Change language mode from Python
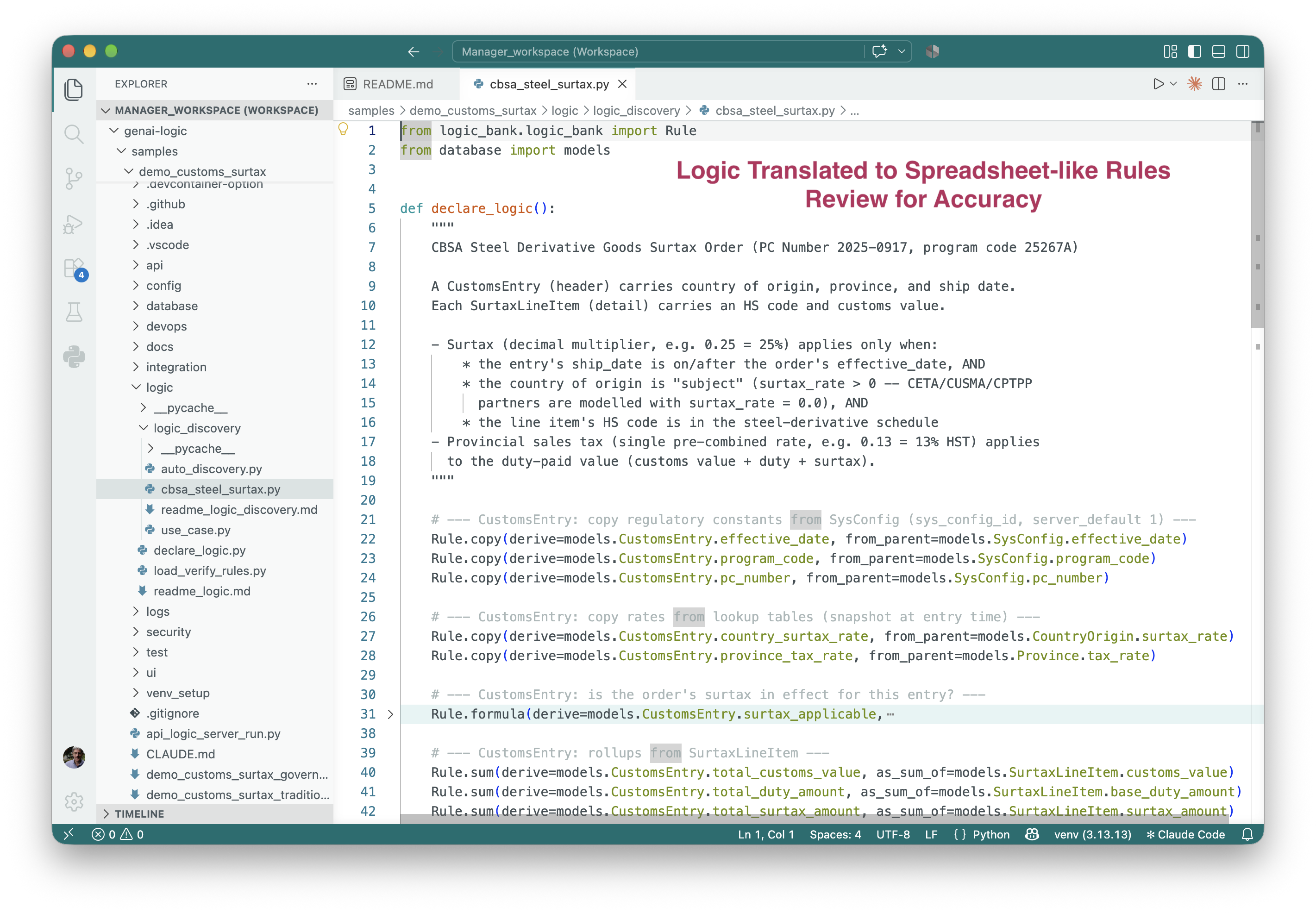1316x913 pixels. 990,835
